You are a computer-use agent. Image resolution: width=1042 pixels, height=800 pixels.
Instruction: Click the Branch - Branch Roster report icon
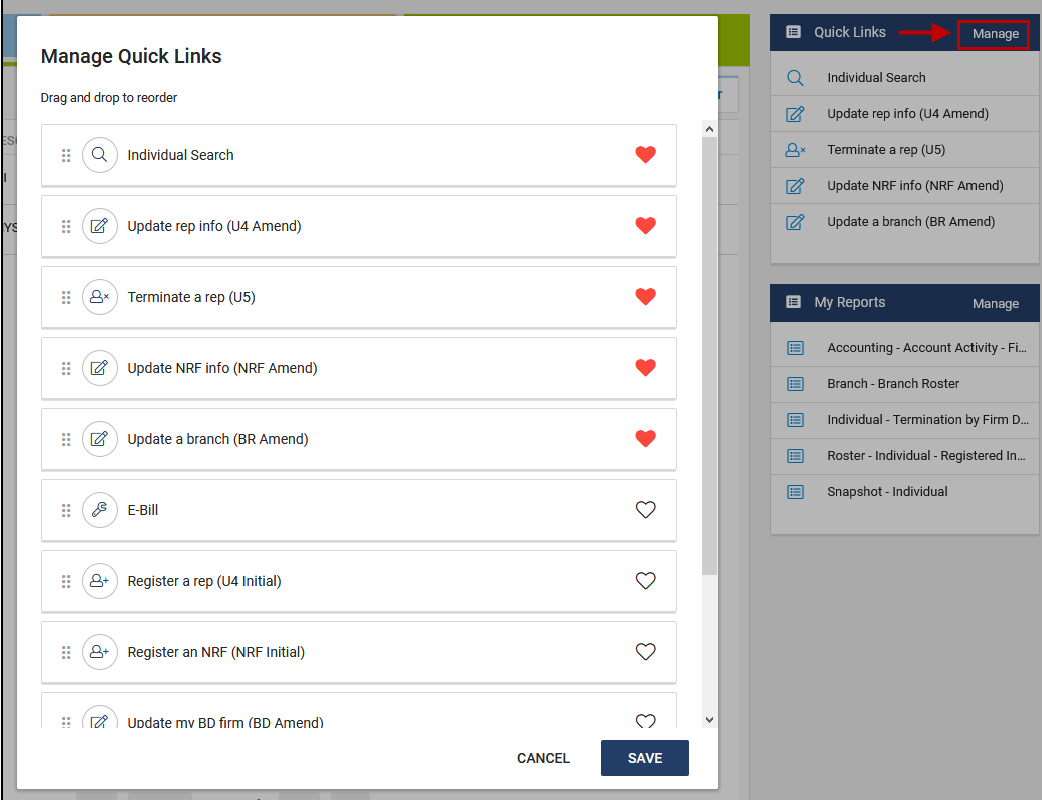coord(795,384)
